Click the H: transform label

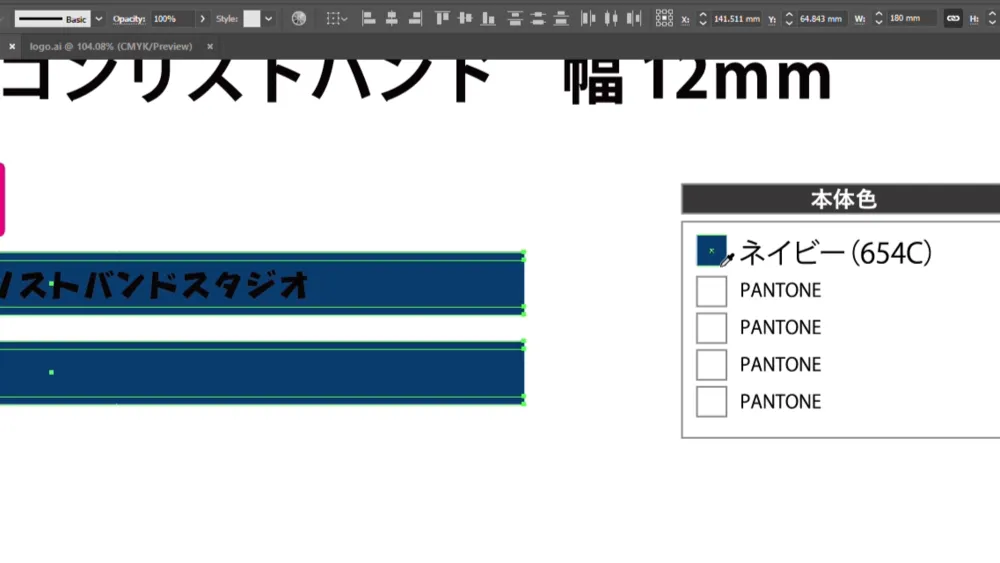click(974, 19)
